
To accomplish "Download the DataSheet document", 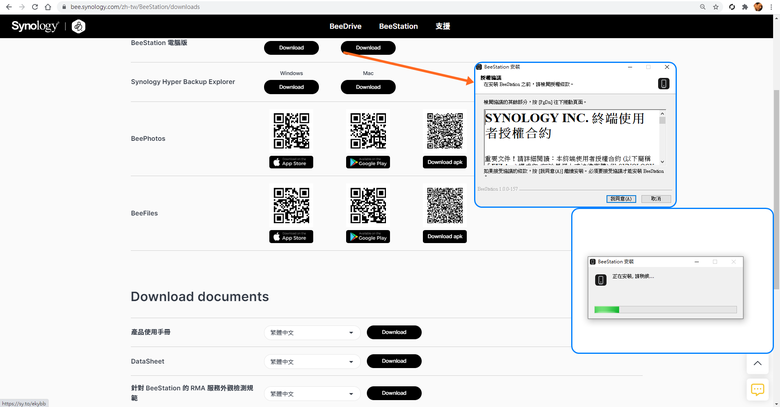I will (x=394, y=361).
